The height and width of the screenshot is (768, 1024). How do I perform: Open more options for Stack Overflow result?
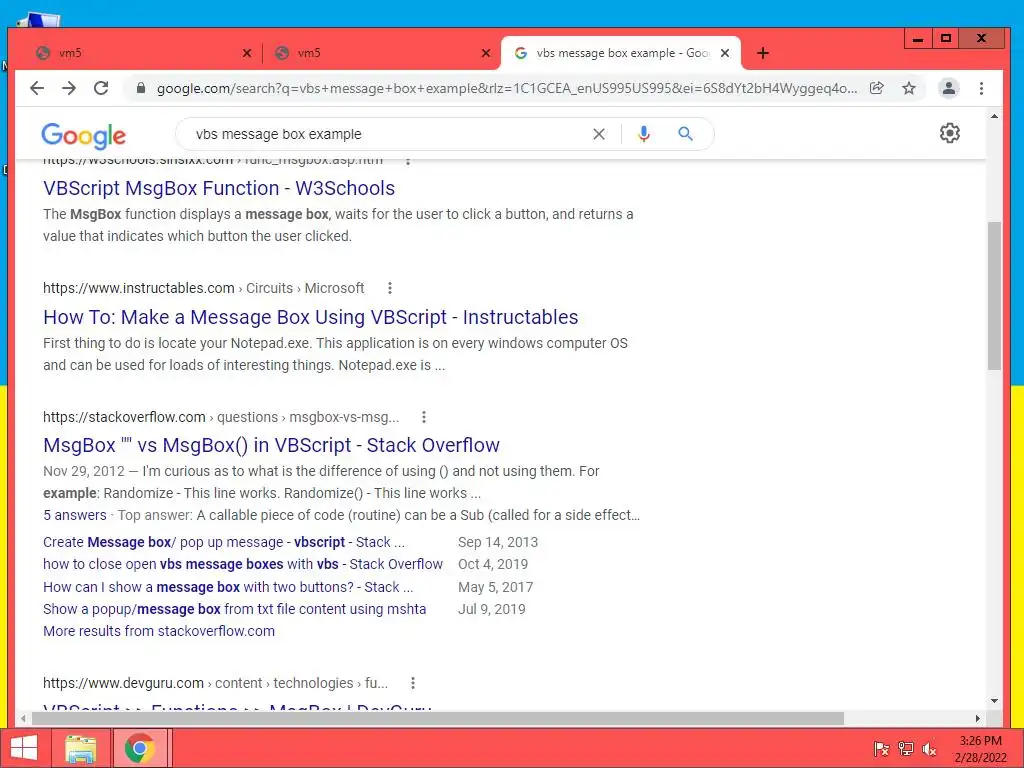pos(424,417)
